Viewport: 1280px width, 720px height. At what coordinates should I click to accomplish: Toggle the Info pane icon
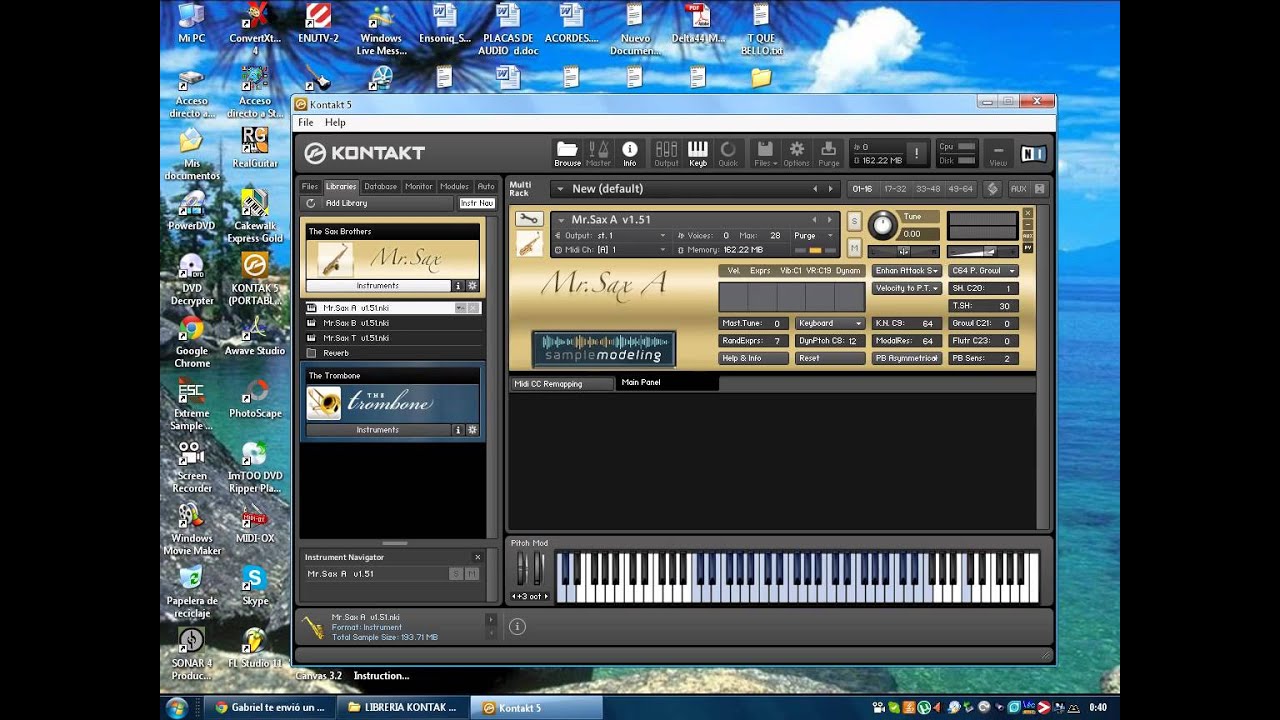(x=630, y=153)
